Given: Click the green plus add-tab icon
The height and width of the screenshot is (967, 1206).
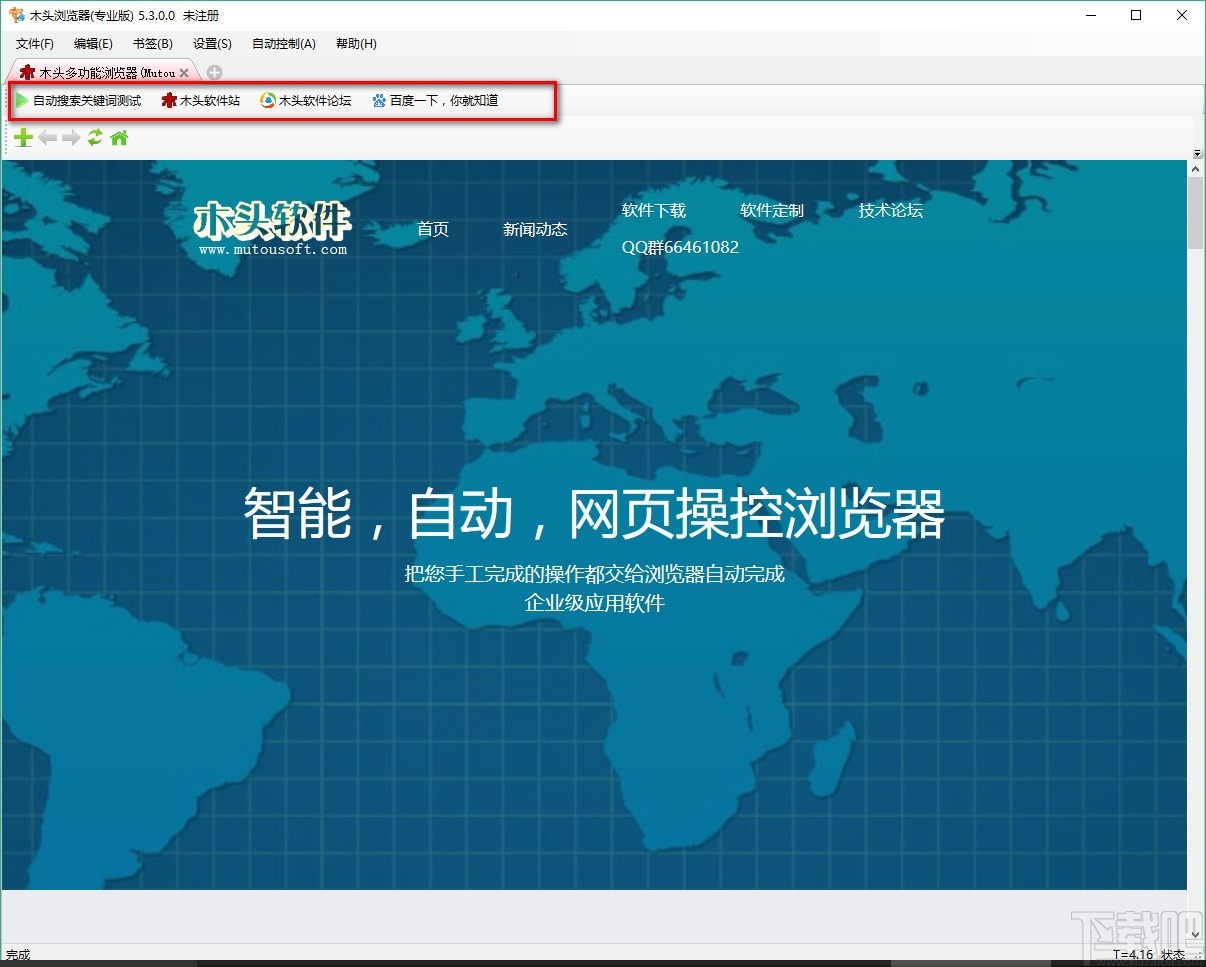Looking at the screenshot, I should (x=23, y=138).
